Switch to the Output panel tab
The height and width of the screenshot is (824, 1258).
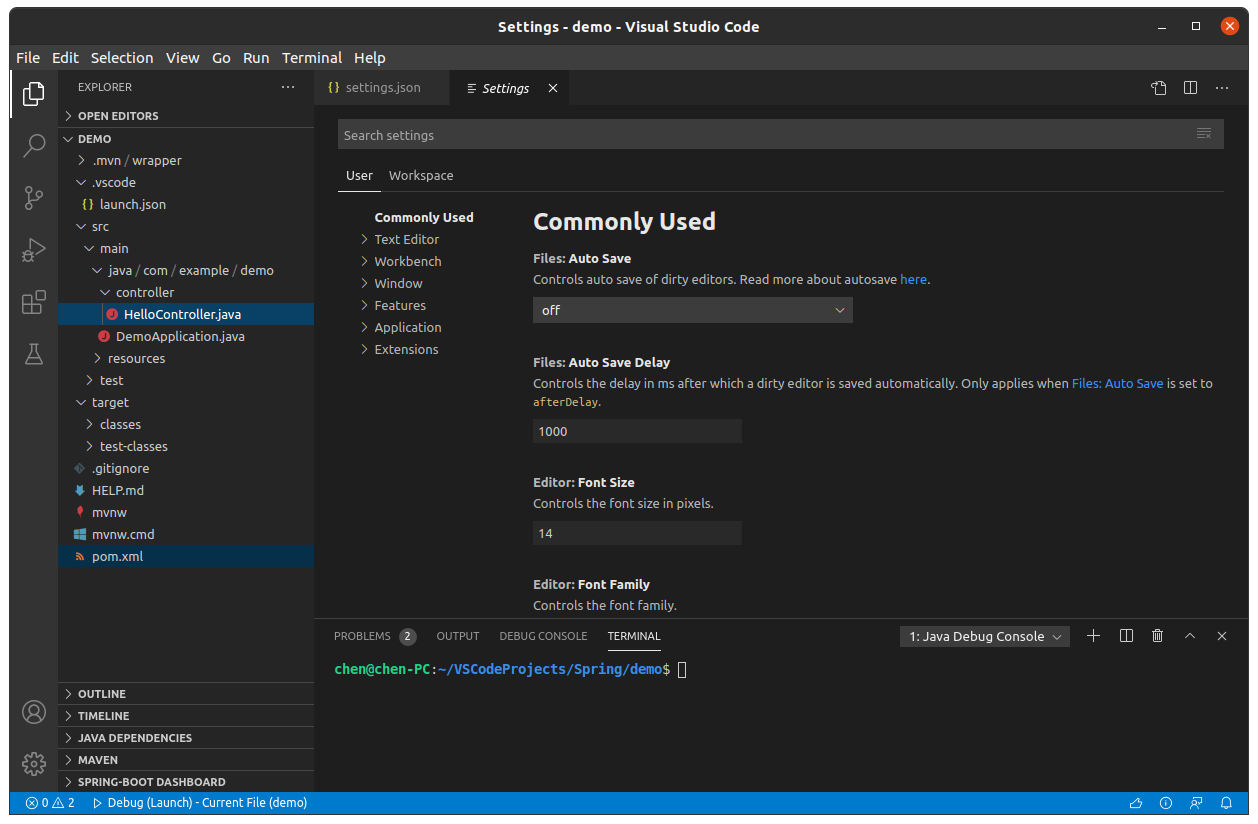pyautogui.click(x=458, y=636)
